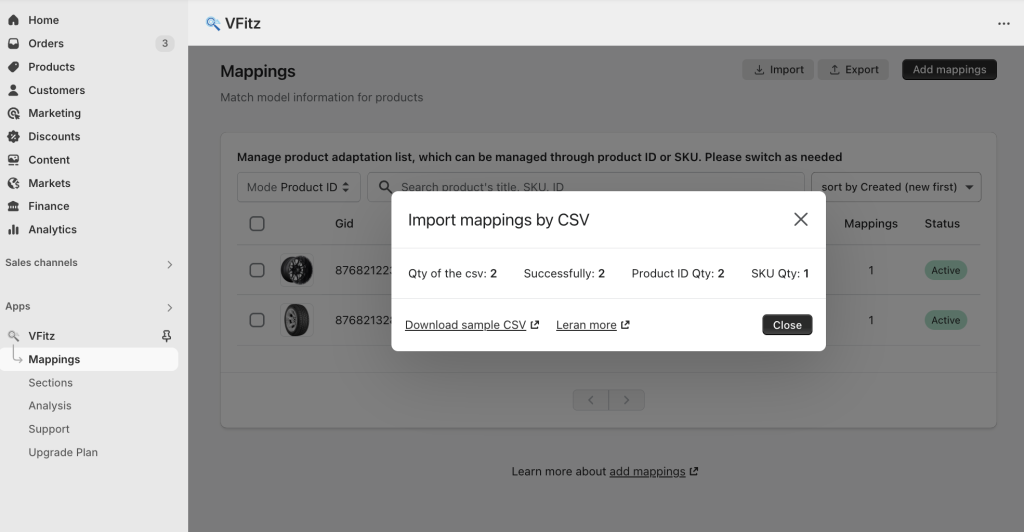Screen dimensions: 1024x532
Task: Close the Import mappings dialog with X
Action: (801, 219)
